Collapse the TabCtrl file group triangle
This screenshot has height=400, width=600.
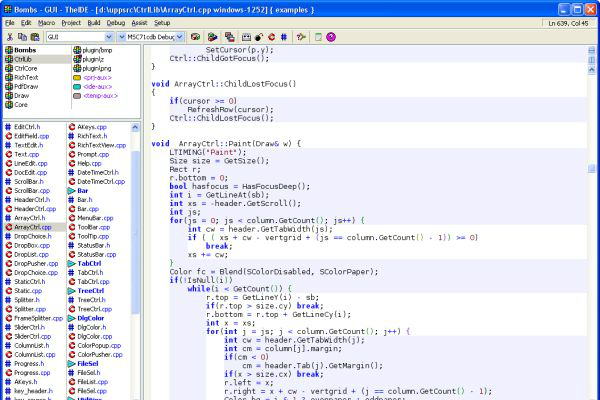click(x=72, y=263)
